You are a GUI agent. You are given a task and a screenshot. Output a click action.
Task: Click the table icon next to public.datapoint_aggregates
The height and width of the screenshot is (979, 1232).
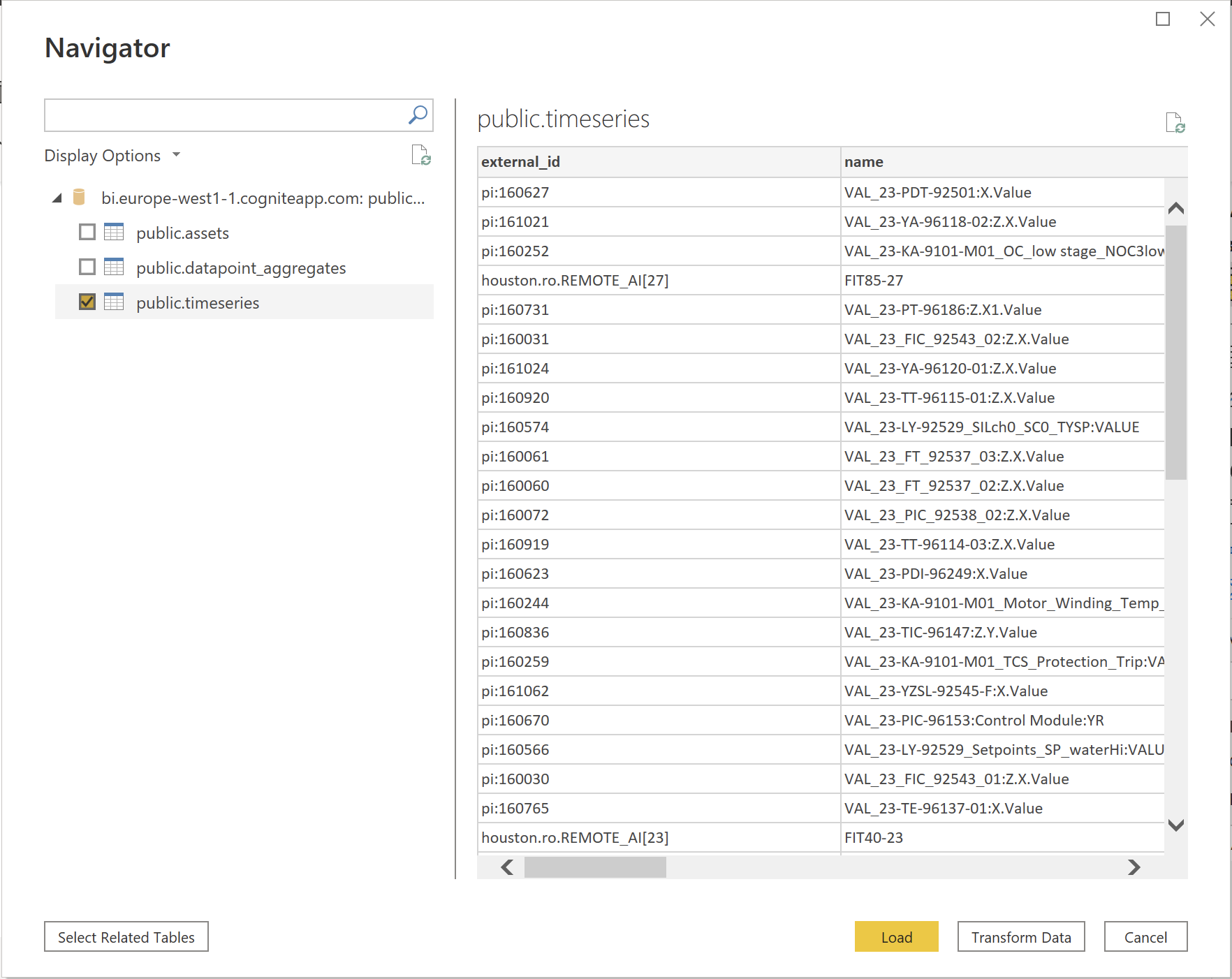click(x=114, y=267)
